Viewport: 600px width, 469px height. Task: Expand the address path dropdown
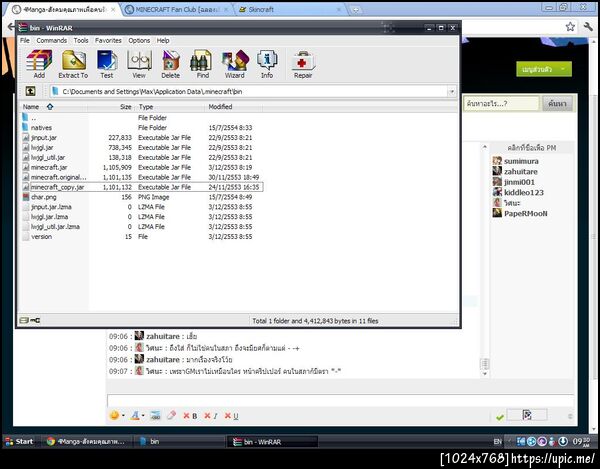(x=452, y=91)
